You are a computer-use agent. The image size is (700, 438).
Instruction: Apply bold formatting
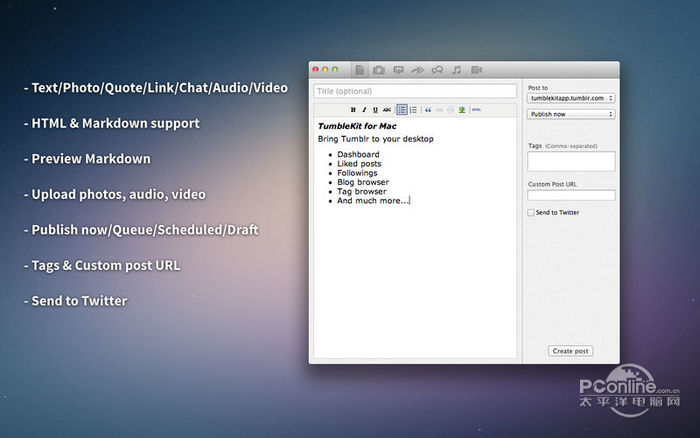click(x=353, y=110)
